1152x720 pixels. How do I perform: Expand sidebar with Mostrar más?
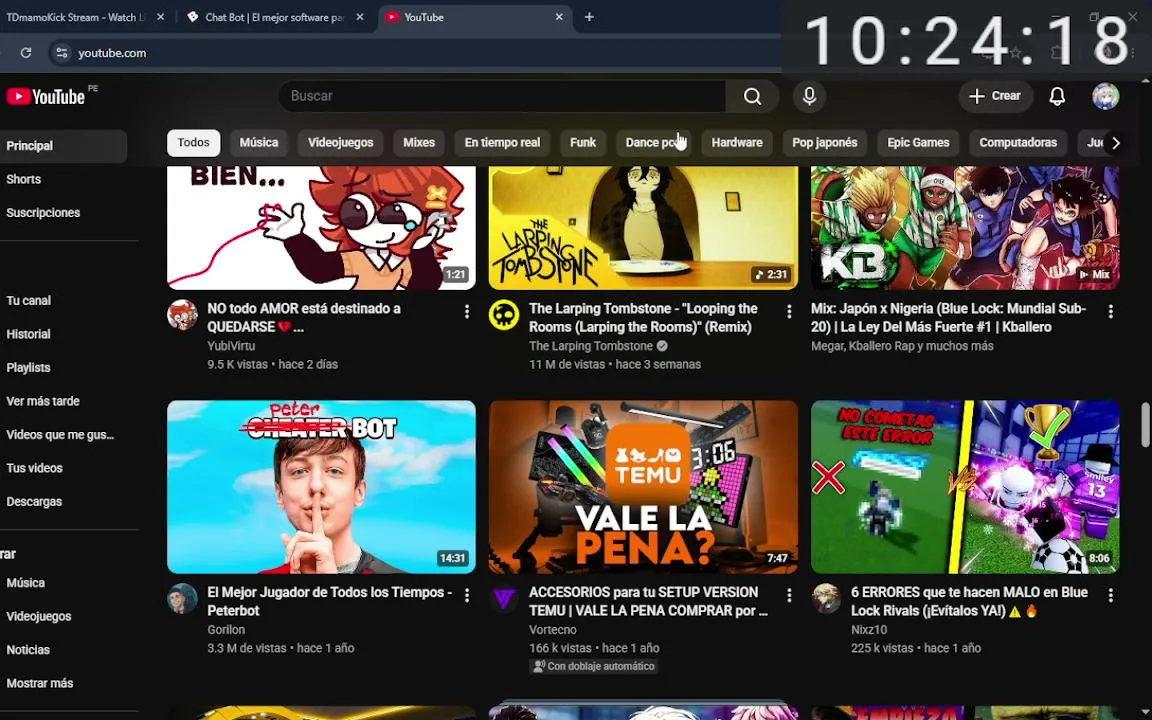(x=40, y=683)
